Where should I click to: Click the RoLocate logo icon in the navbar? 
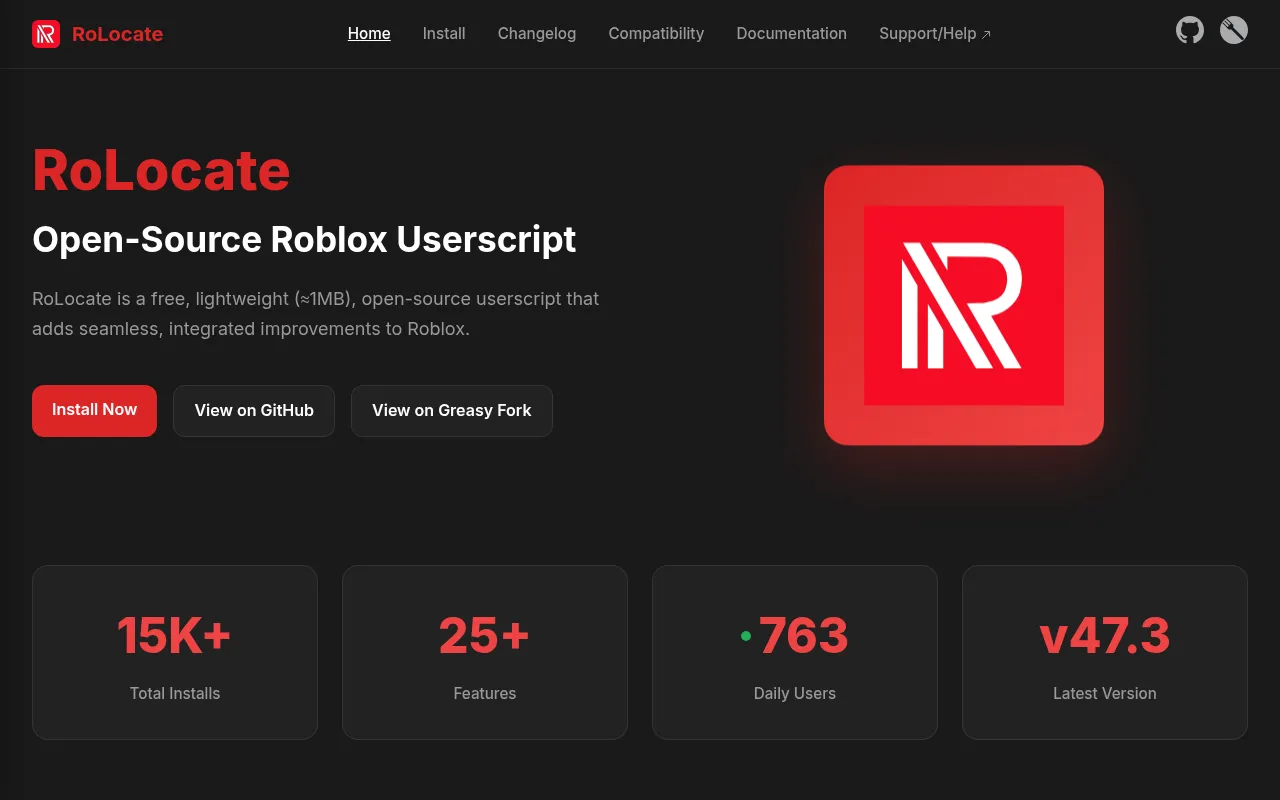[46, 34]
